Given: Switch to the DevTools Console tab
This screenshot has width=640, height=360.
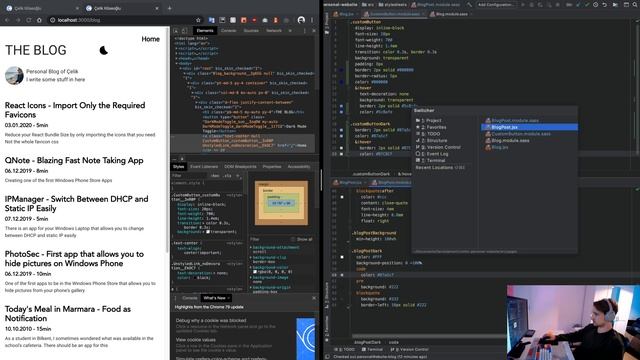Looking at the screenshot, I should (229, 31).
